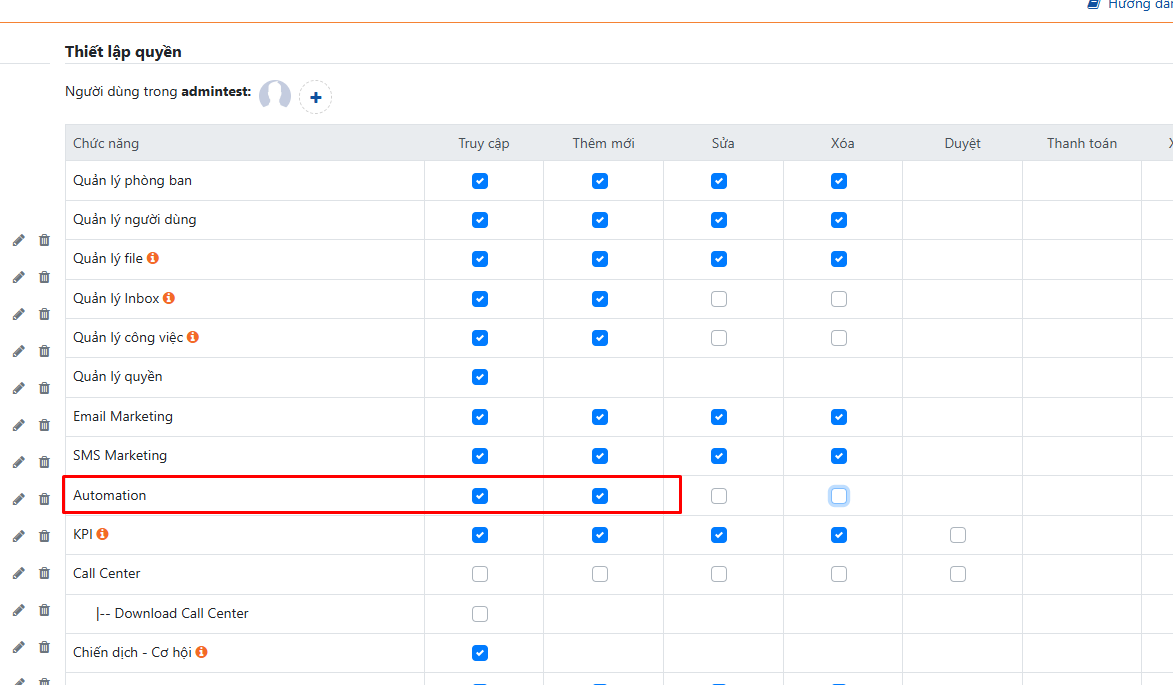Add a user with the plus icon
Viewport: 1173px width, 685px height.
tap(315, 97)
